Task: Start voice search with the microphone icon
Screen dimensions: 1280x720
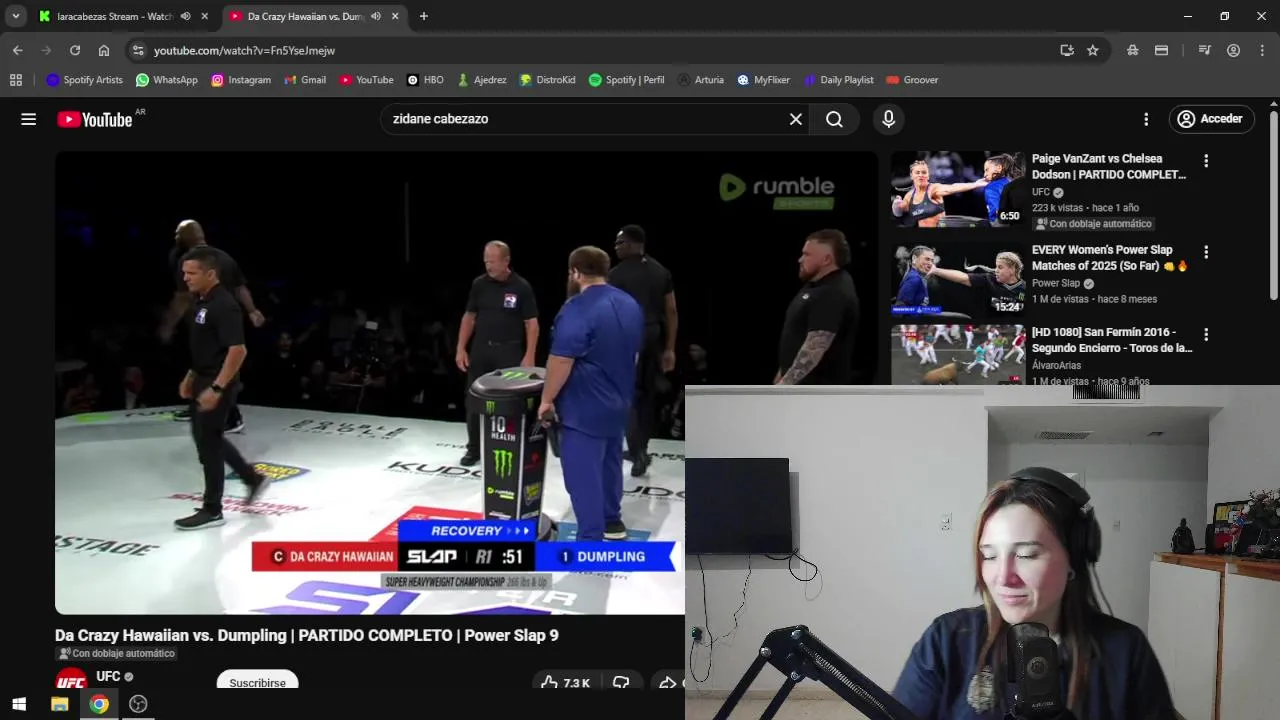Action: (888, 119)
